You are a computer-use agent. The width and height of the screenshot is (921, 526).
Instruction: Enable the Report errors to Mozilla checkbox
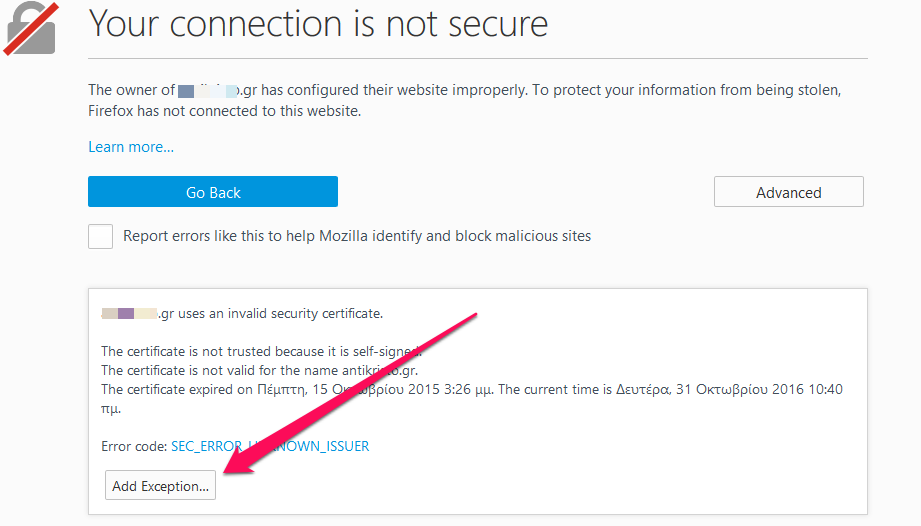point(100,236)
